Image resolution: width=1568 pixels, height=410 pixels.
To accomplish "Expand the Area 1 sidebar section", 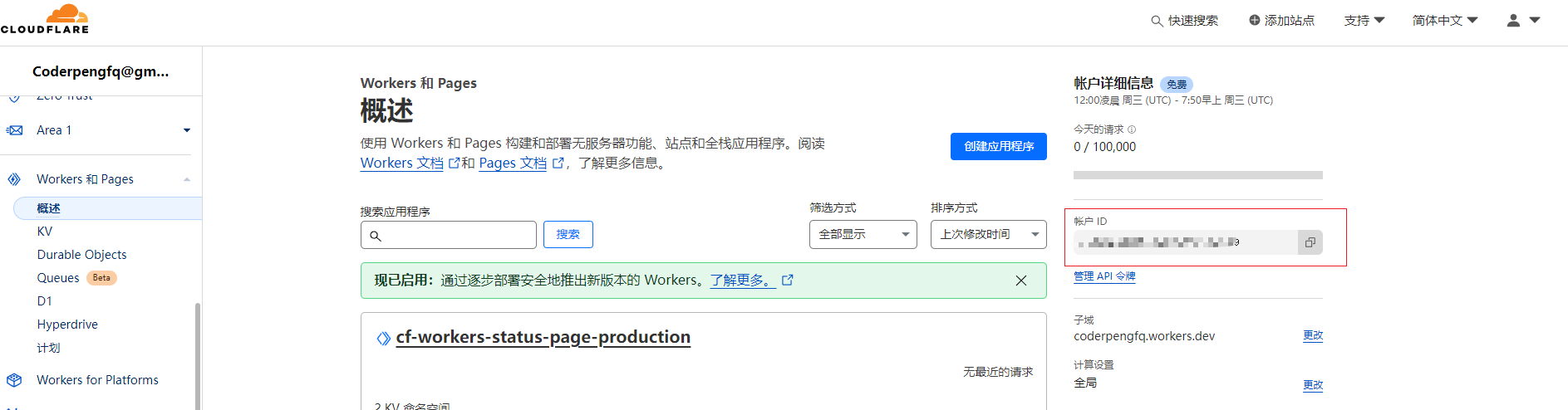I will click(x=187, y=130).
